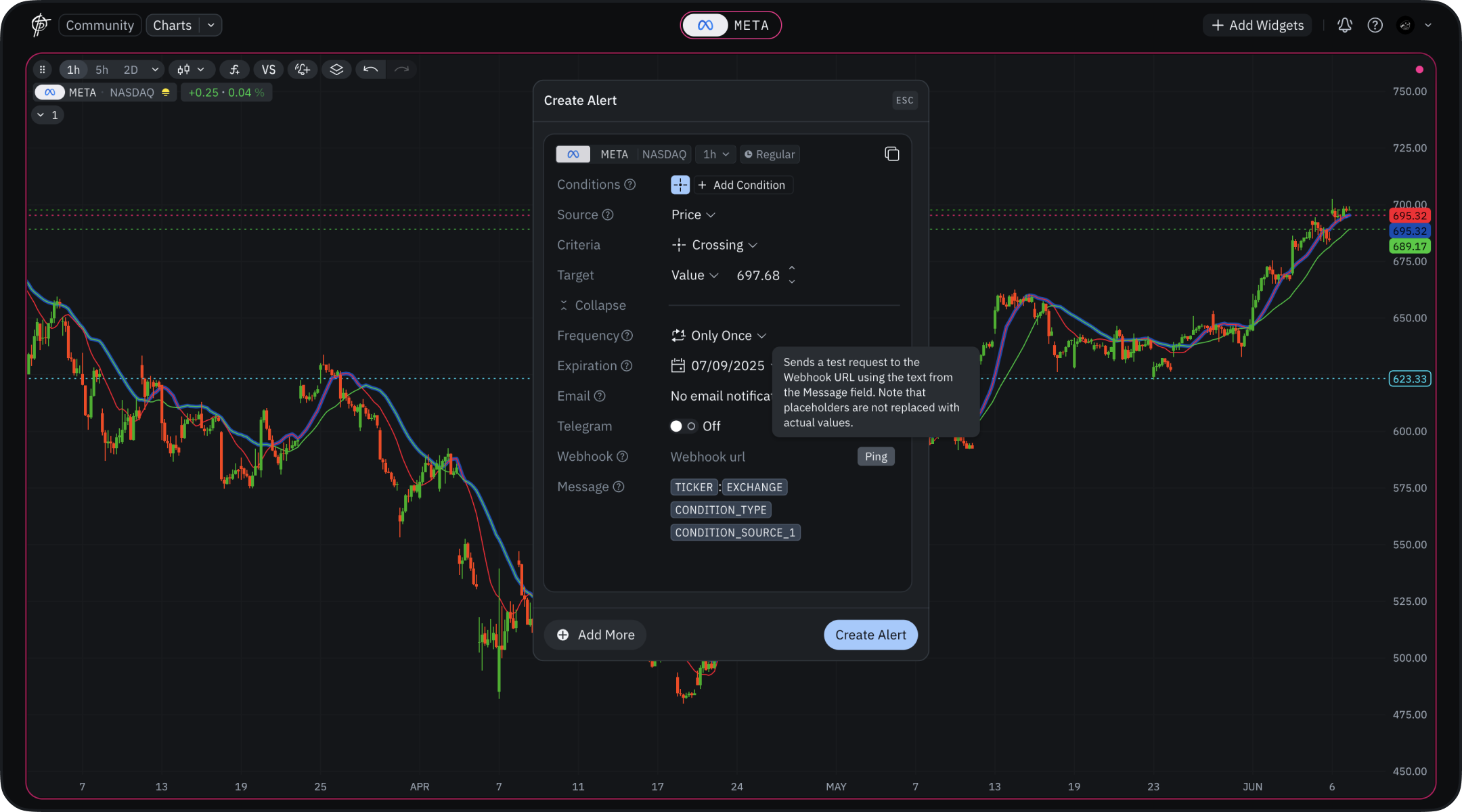Open the Charts section
The image size is (1462, 812).
[173, 25]
